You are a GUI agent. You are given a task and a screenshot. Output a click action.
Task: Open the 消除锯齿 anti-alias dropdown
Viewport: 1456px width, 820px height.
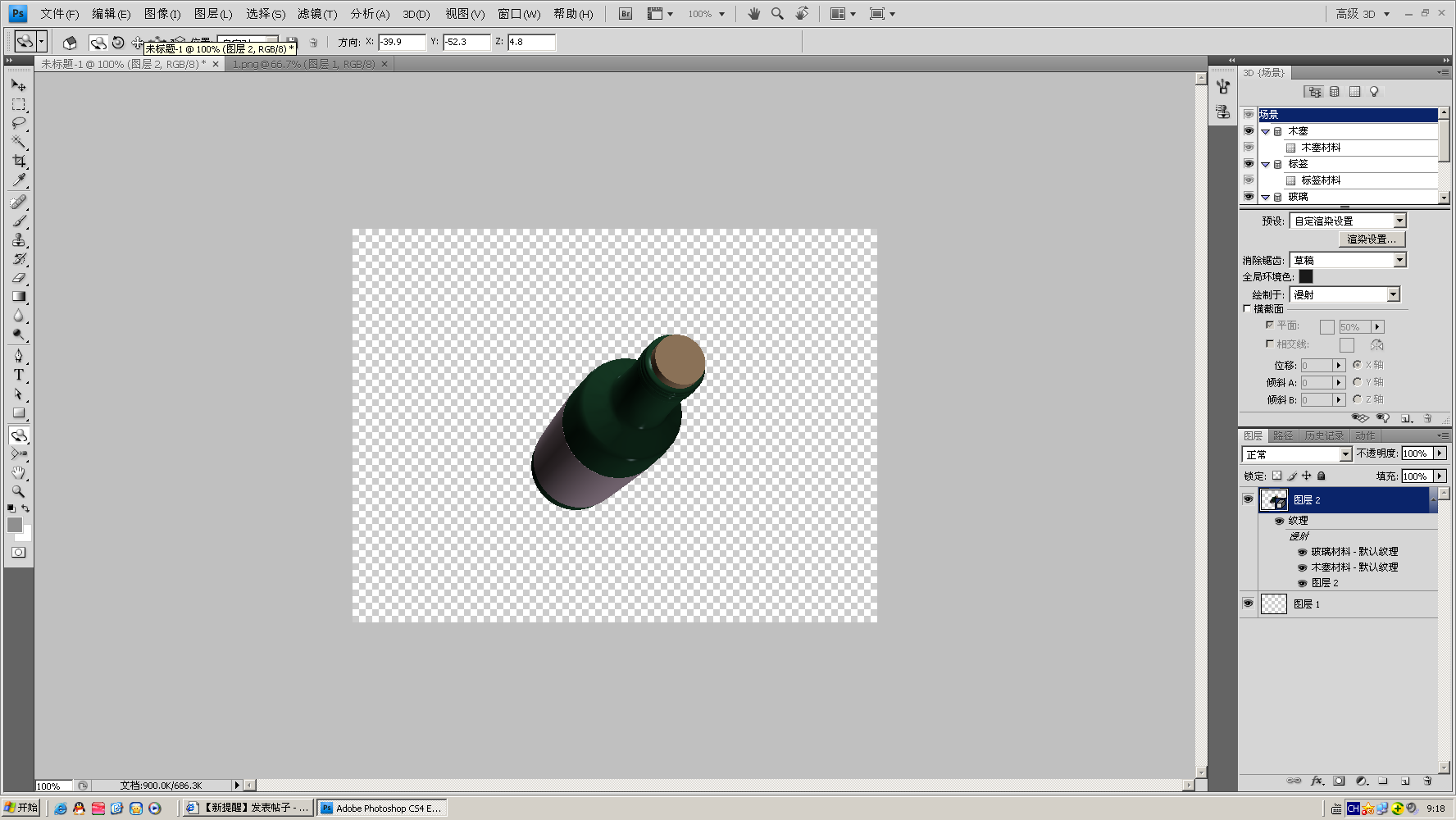point(1348,260)
